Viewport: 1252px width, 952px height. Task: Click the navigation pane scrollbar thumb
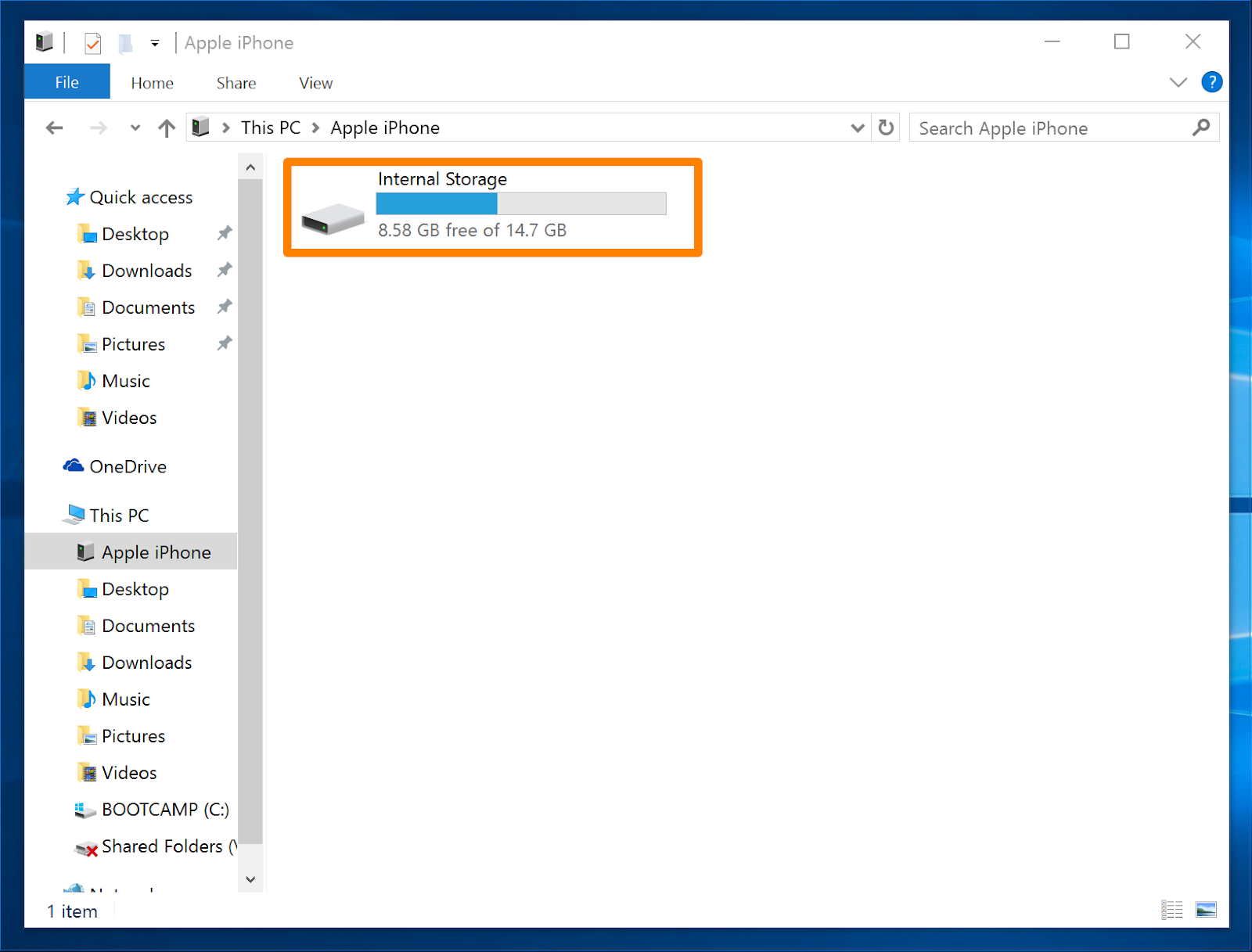click(250, 512)
